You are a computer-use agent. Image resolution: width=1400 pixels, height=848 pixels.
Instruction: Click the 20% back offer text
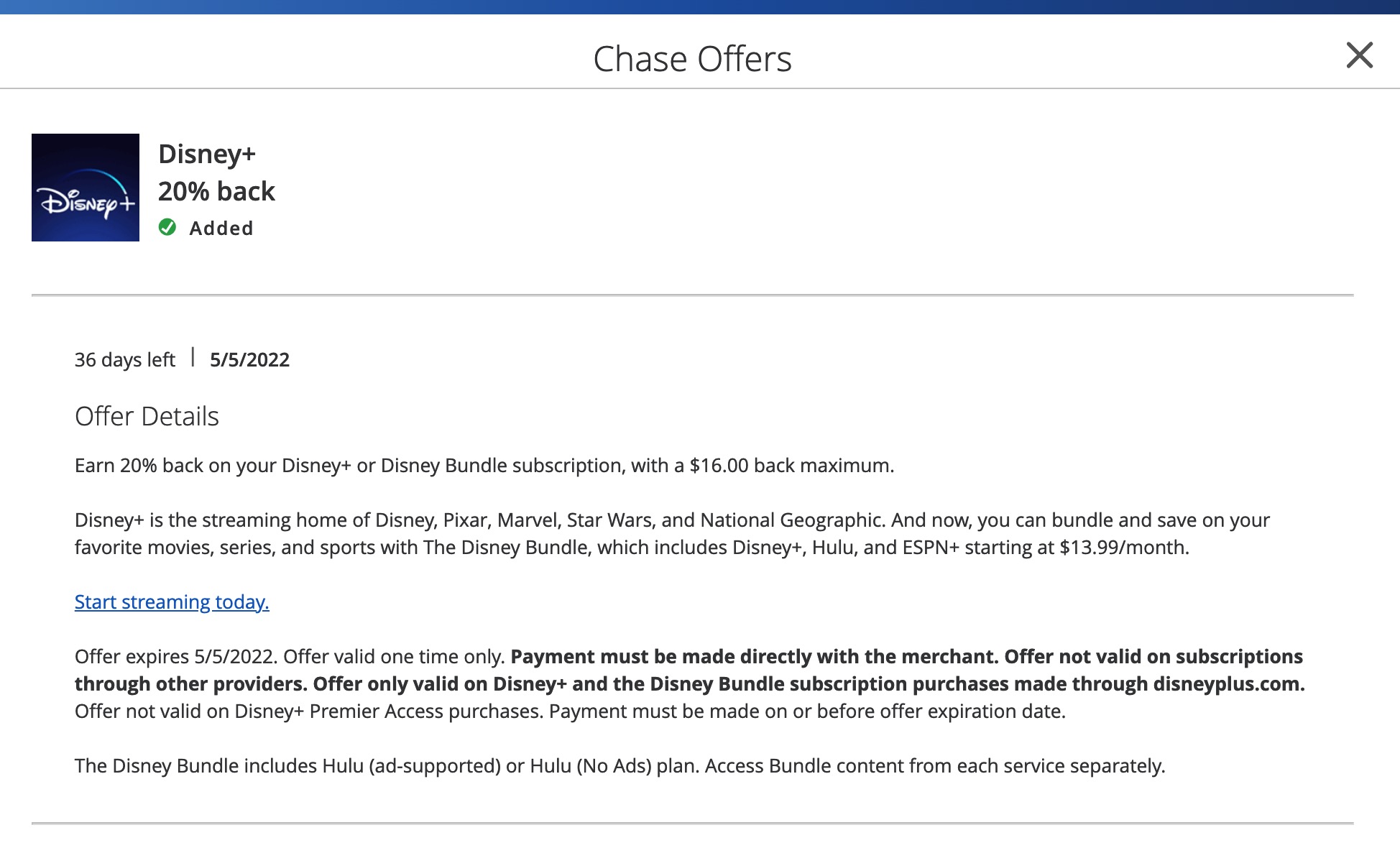click(216, 190)
